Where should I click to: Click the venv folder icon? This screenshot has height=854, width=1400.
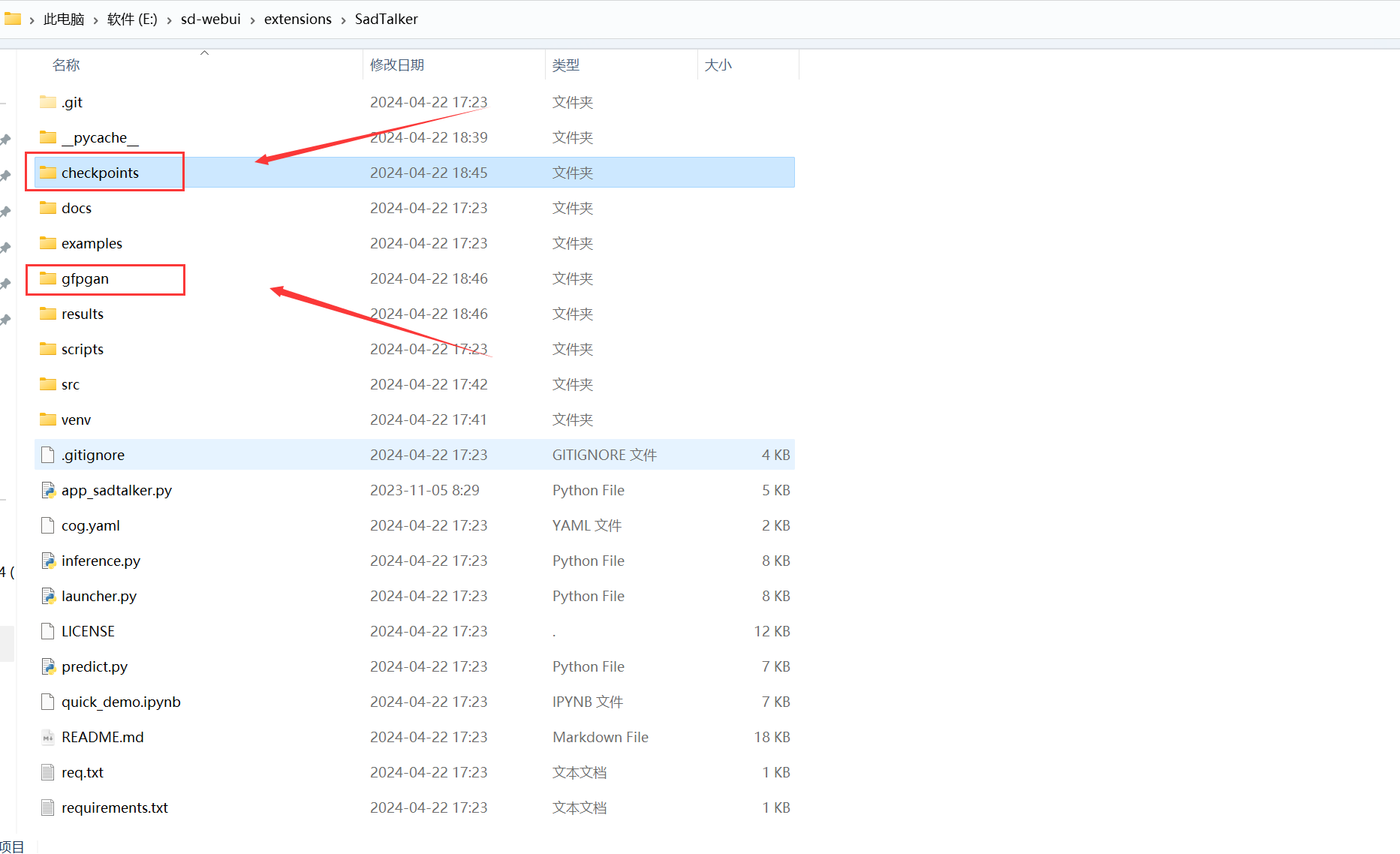click(x=48, y=419)
